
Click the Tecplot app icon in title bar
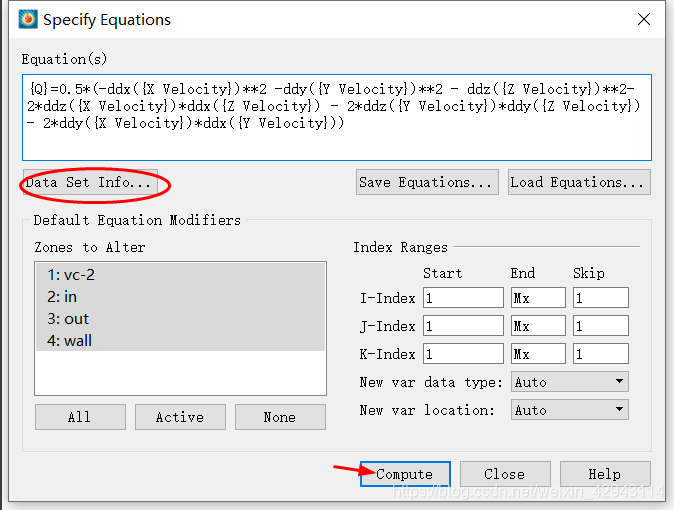click(x=28, y=19)
